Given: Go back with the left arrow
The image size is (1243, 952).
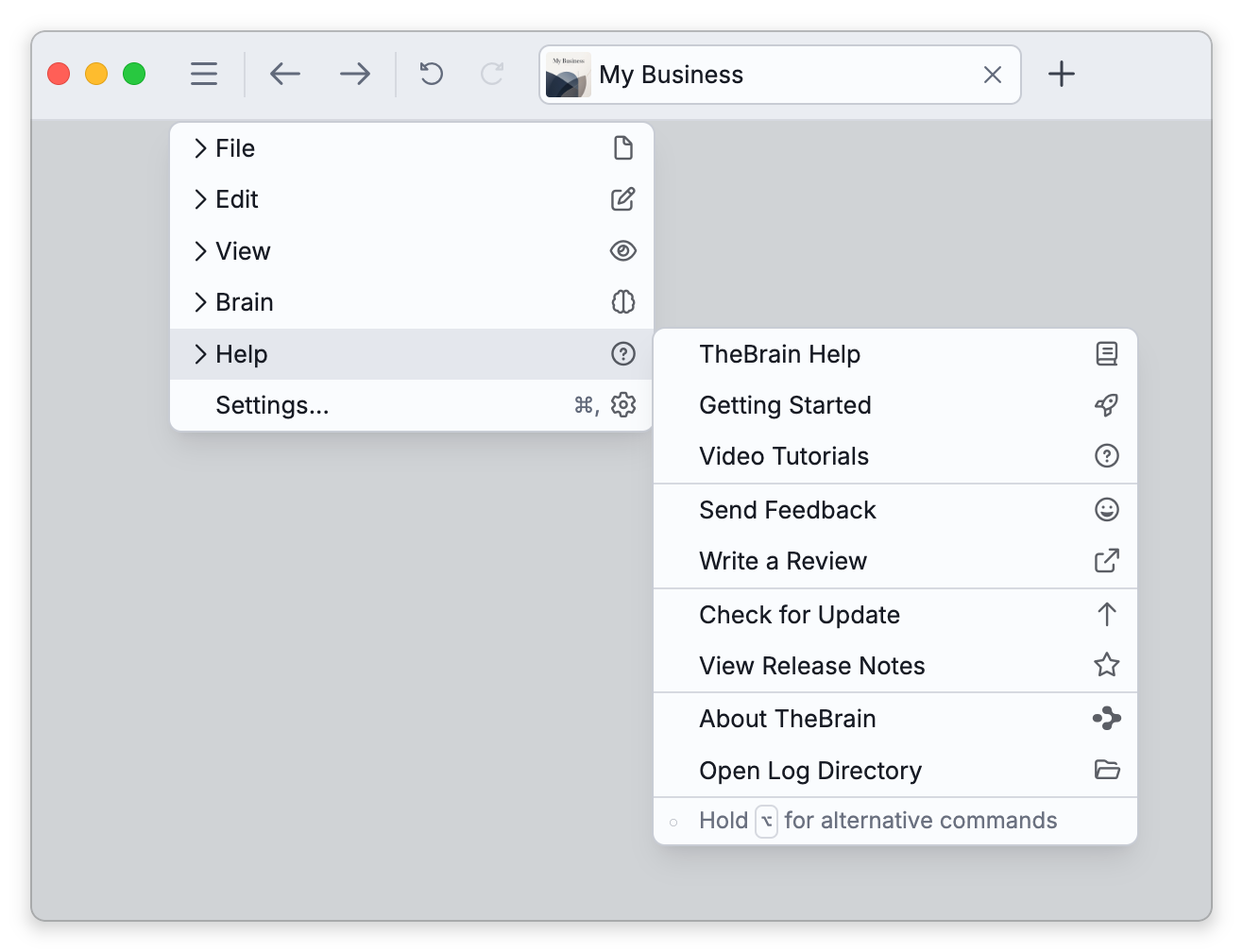Looking at the screenshot, I should point(285,74).
